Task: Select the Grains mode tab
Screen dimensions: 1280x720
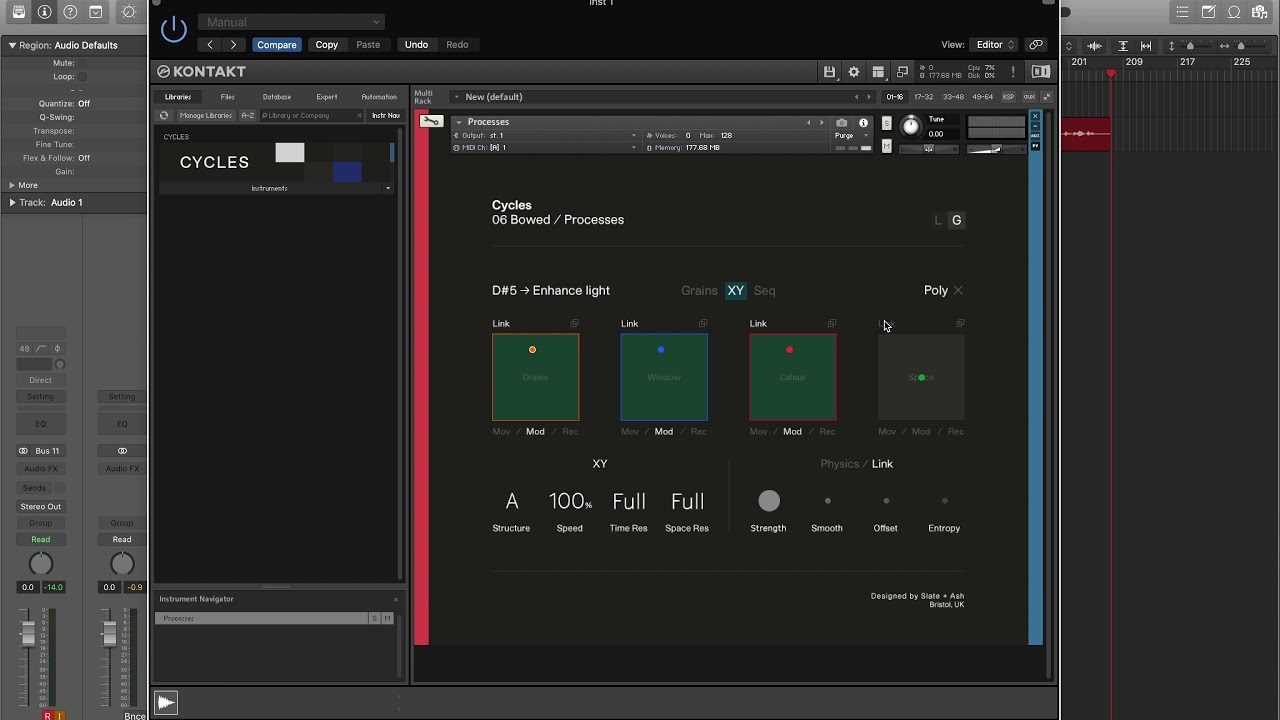Action: pos(699,291)
